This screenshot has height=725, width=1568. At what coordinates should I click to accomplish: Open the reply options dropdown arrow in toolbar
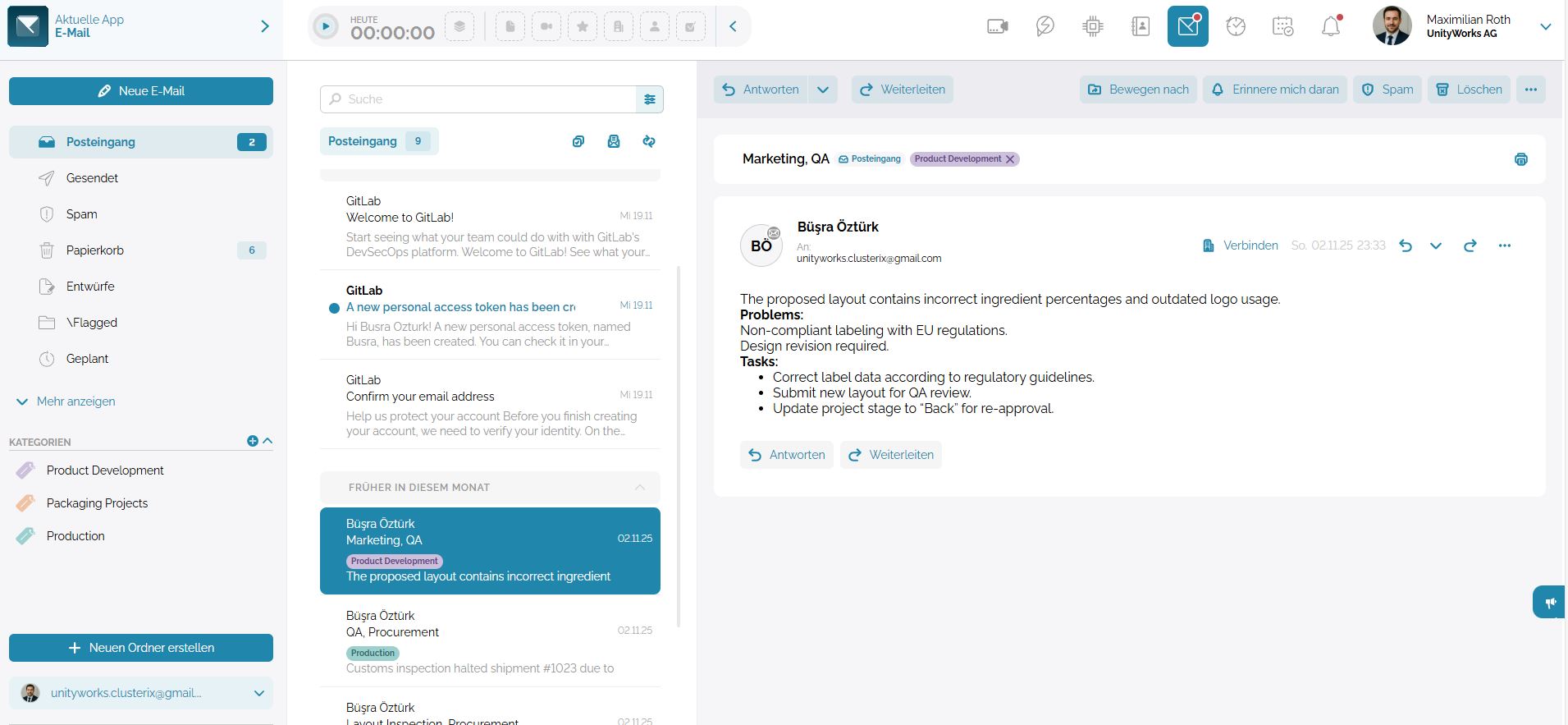[x=823, y=89]
